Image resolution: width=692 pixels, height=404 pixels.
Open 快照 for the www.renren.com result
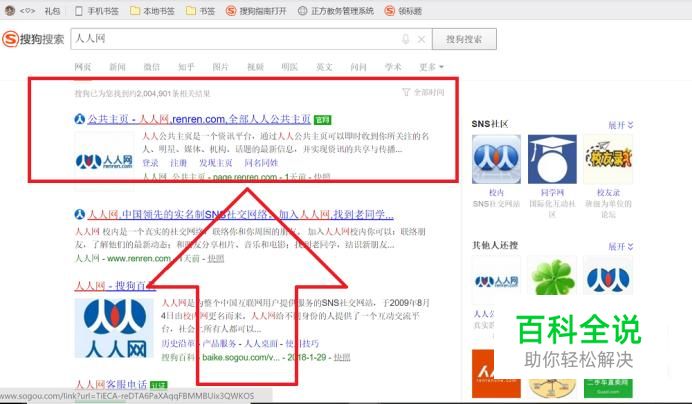tap(216, 258)
